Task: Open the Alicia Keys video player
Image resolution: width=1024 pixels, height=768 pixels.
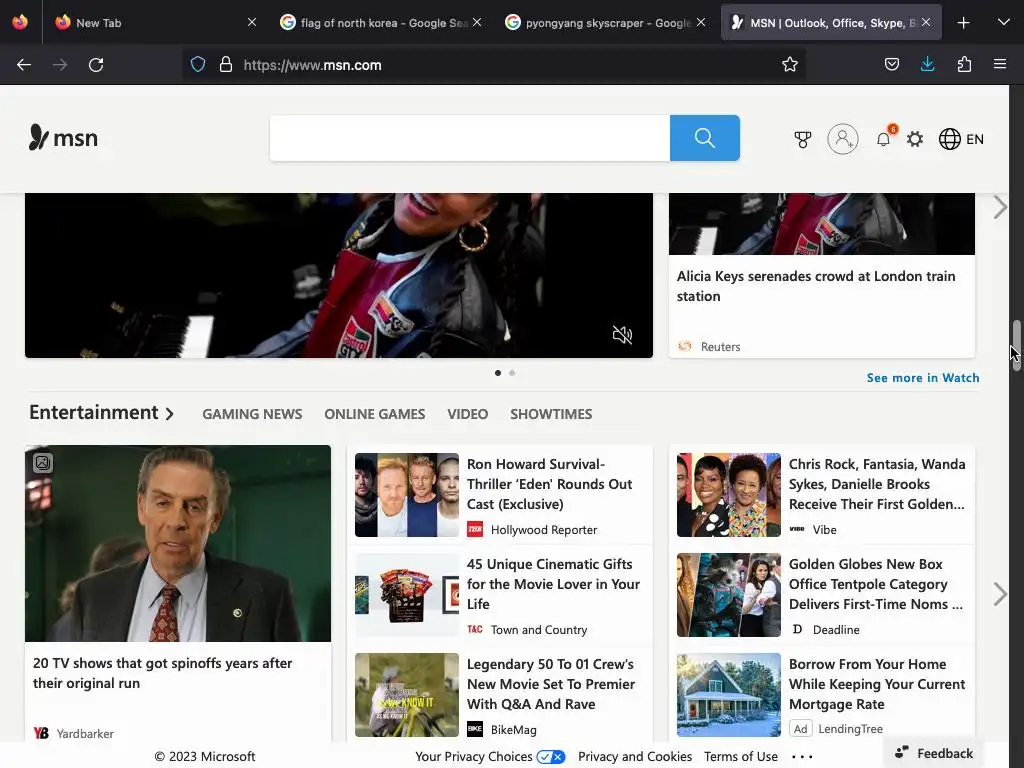Action: tap(339, 275)
